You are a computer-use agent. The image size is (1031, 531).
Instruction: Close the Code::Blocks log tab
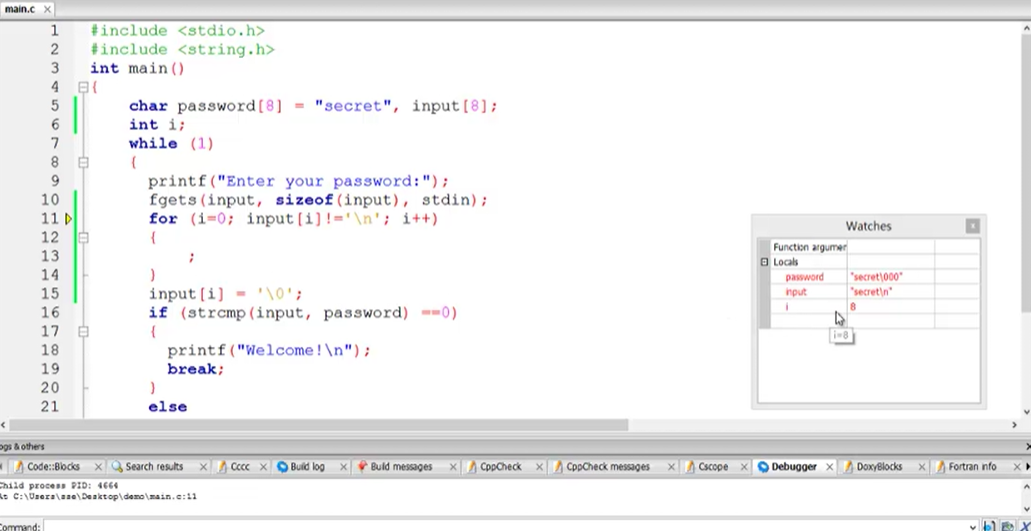(x=98, y=467)
